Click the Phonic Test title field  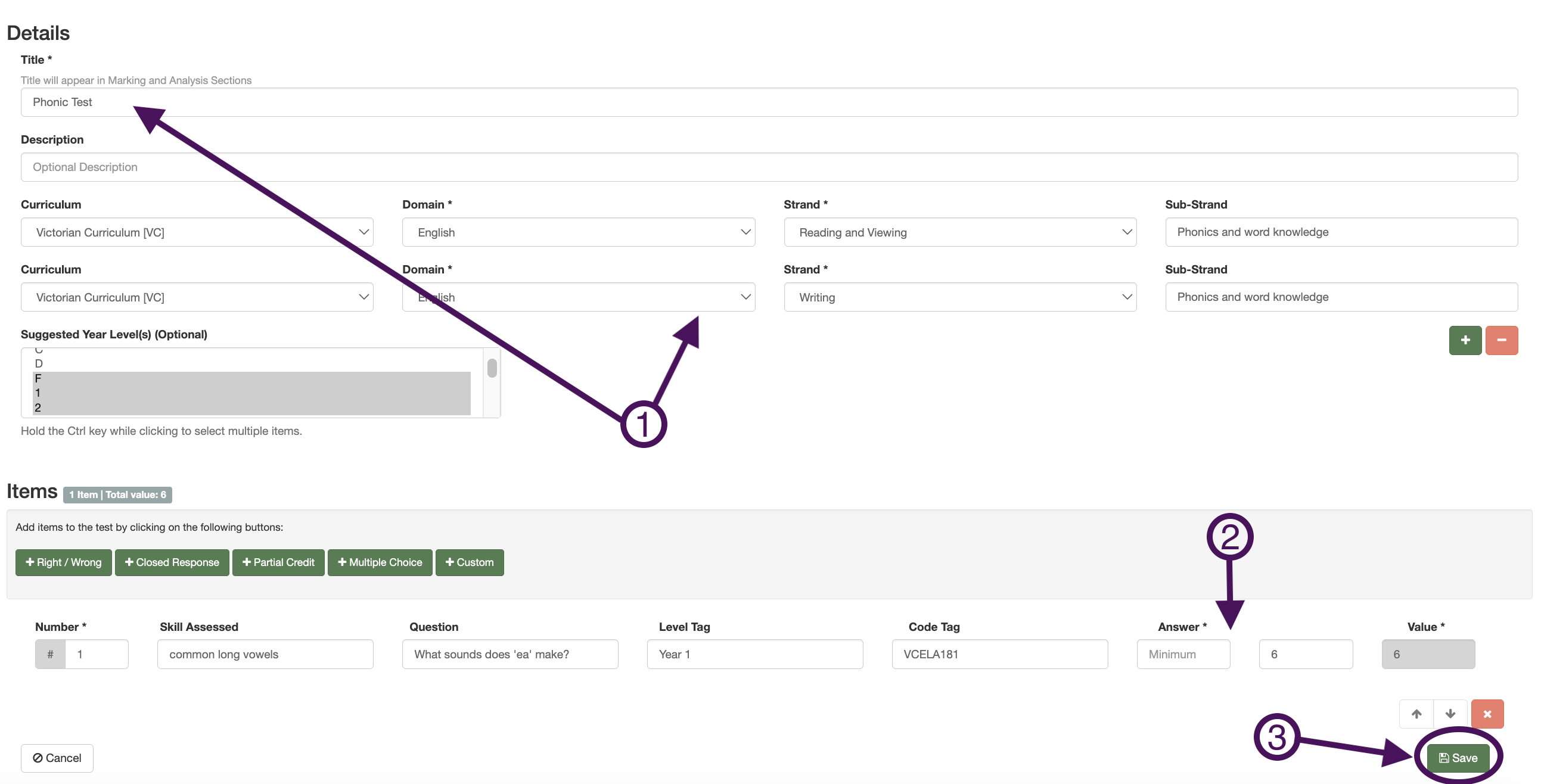[x=769, y=102]
